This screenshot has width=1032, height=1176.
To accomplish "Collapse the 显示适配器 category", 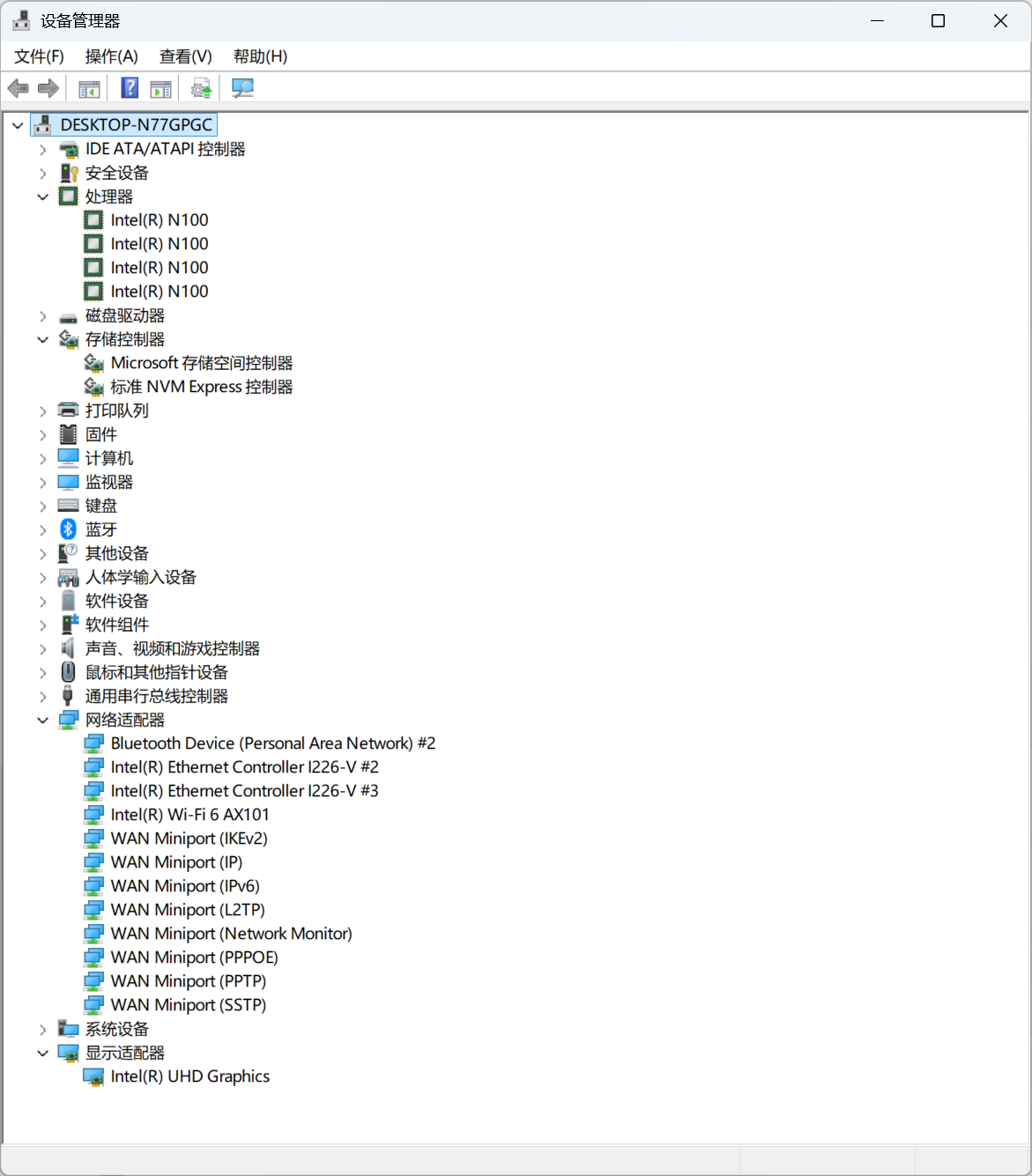I will click(x=42, y=1054).
